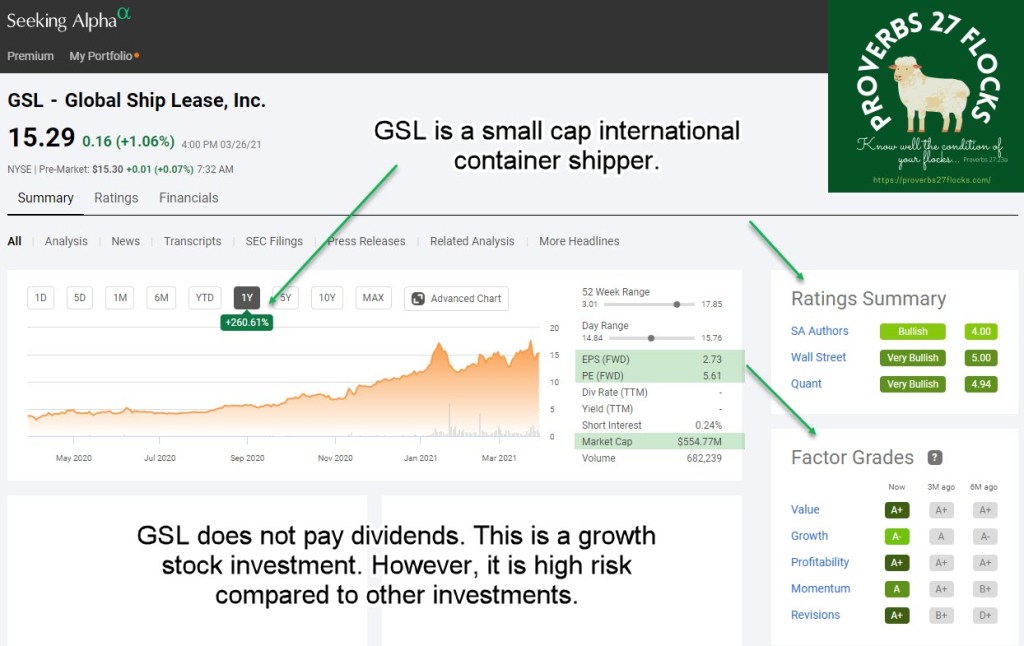Image resolution: width=1024 pixels, height=646 pixels.
Task: Open the Ratings tab
Action: (x=116, y=198)
